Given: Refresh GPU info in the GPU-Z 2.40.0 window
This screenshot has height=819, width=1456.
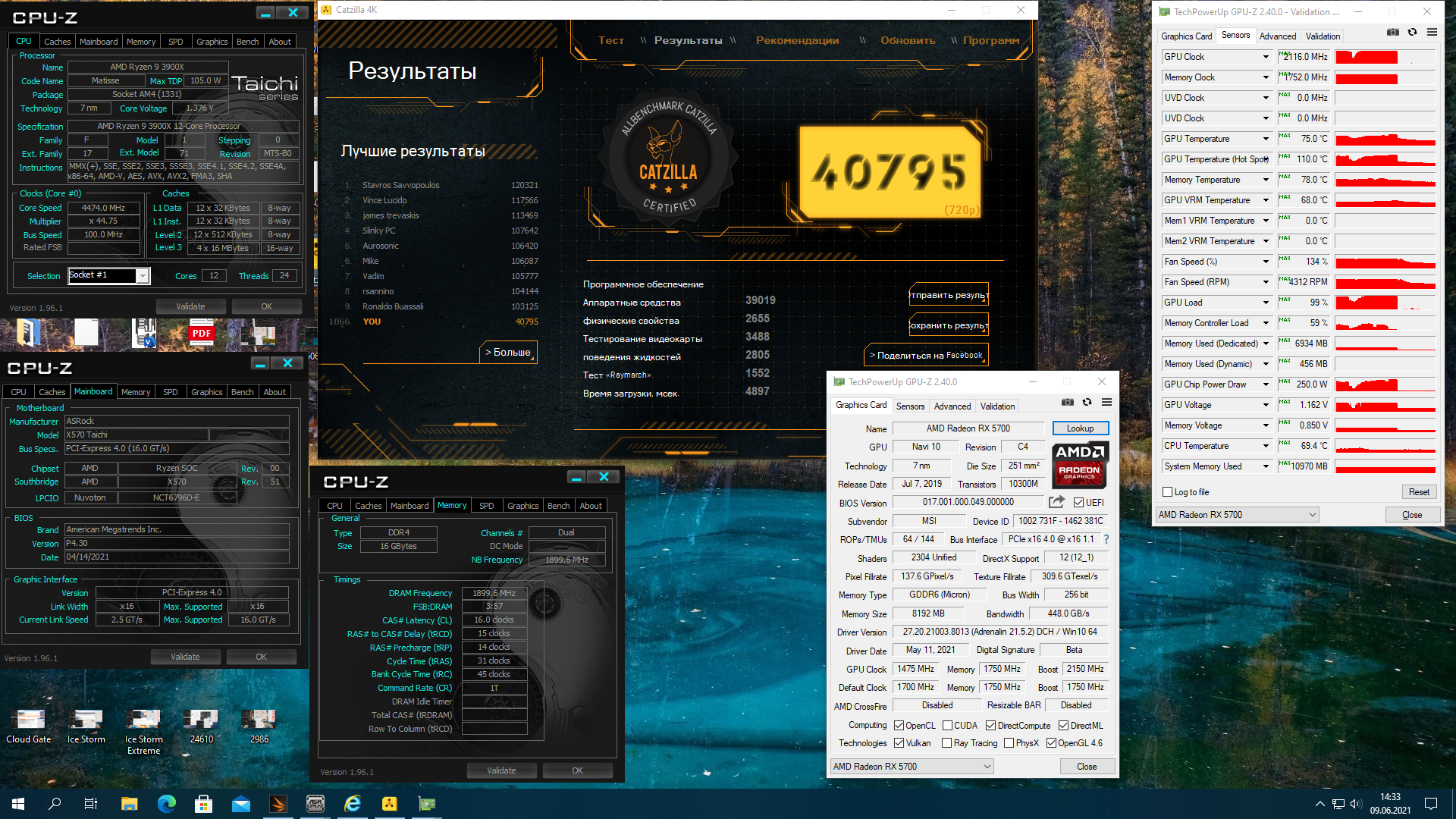Looking at the screenshot, I should click(x=1087, y=402).
